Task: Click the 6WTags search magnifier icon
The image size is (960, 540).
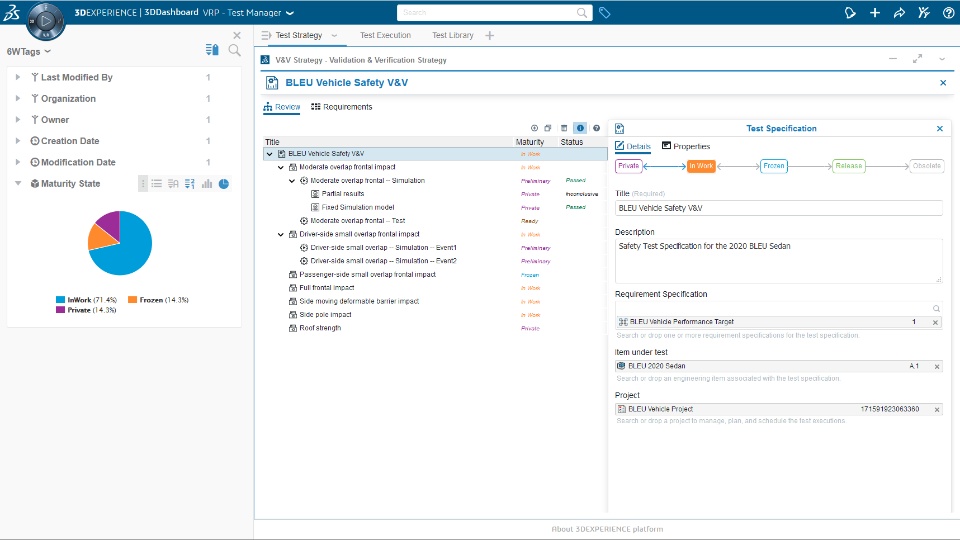Action: click(x=234, y=50)
